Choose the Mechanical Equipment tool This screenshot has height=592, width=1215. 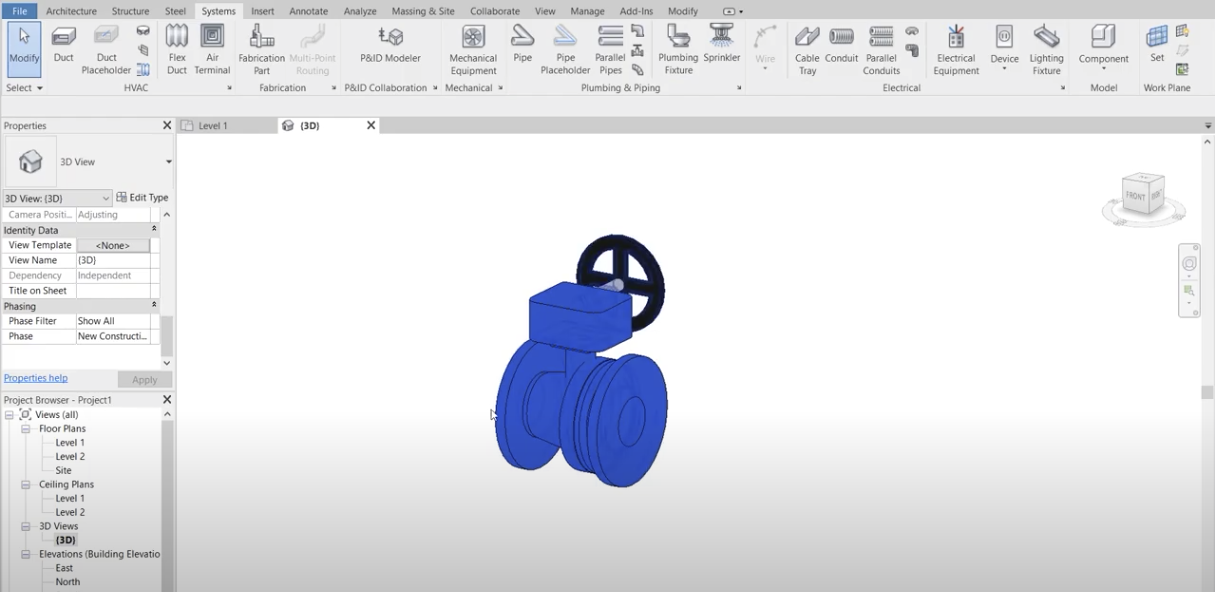(473, 48)
